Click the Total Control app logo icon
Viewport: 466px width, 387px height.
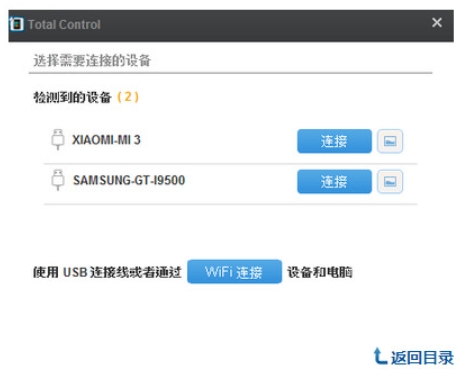[x=16, y=24]
